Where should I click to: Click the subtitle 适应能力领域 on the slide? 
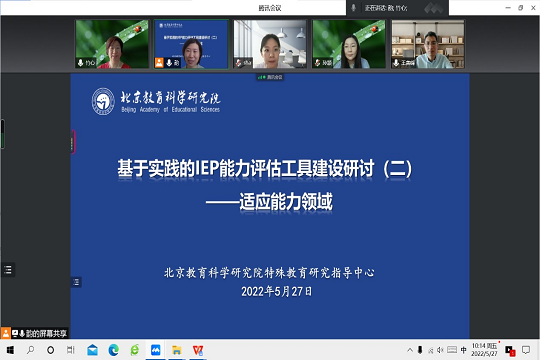point(286,202)
